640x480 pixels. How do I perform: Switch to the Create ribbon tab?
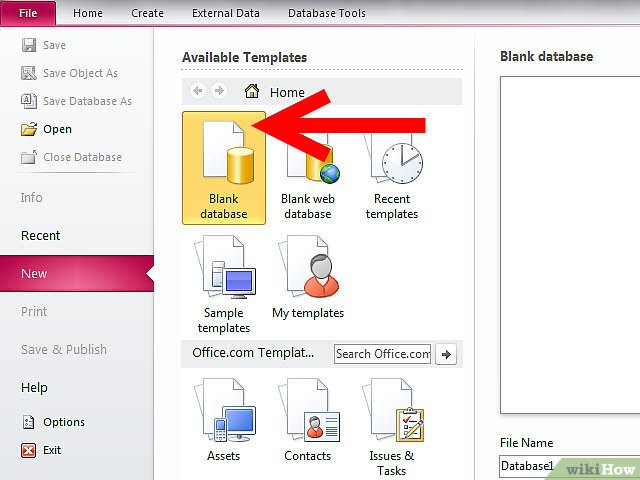(147, 13)
